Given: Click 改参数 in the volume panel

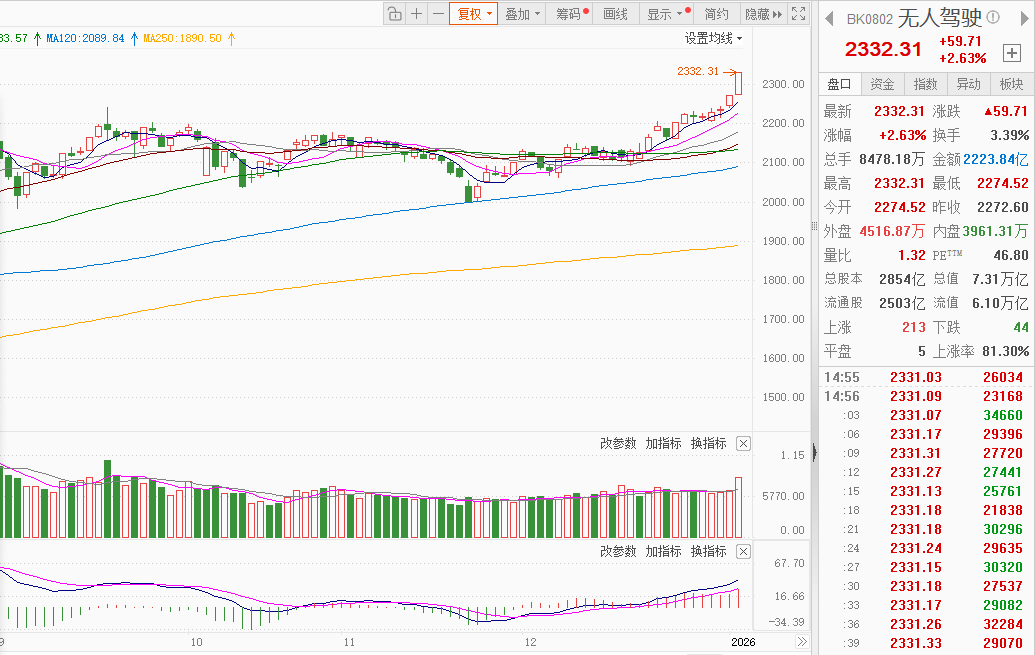Looking at the screenshot, I should 617,443.
